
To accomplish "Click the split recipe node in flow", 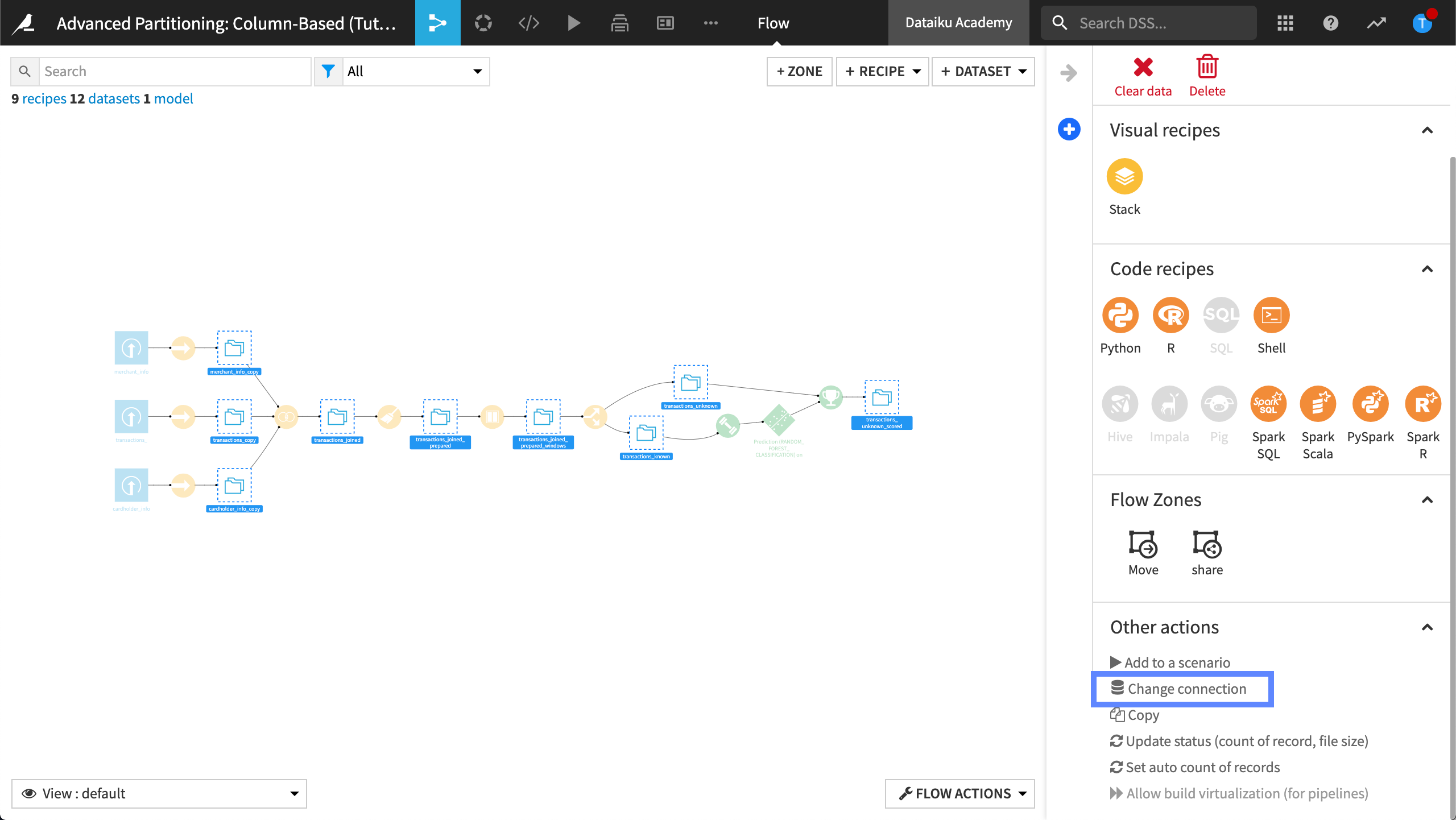I will coord(595,417).
